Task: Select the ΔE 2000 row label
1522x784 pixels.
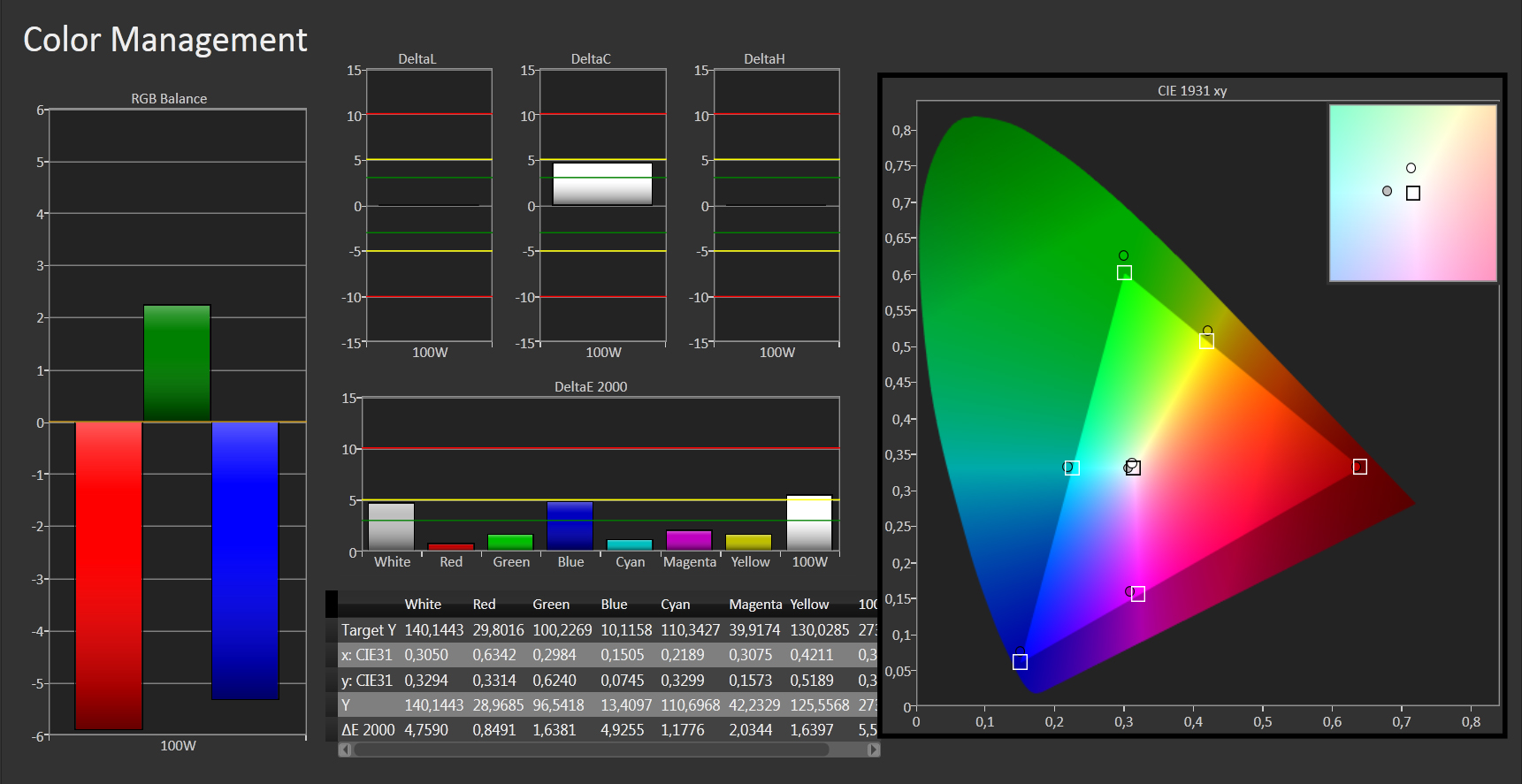Action: click(x=368, y=730)
